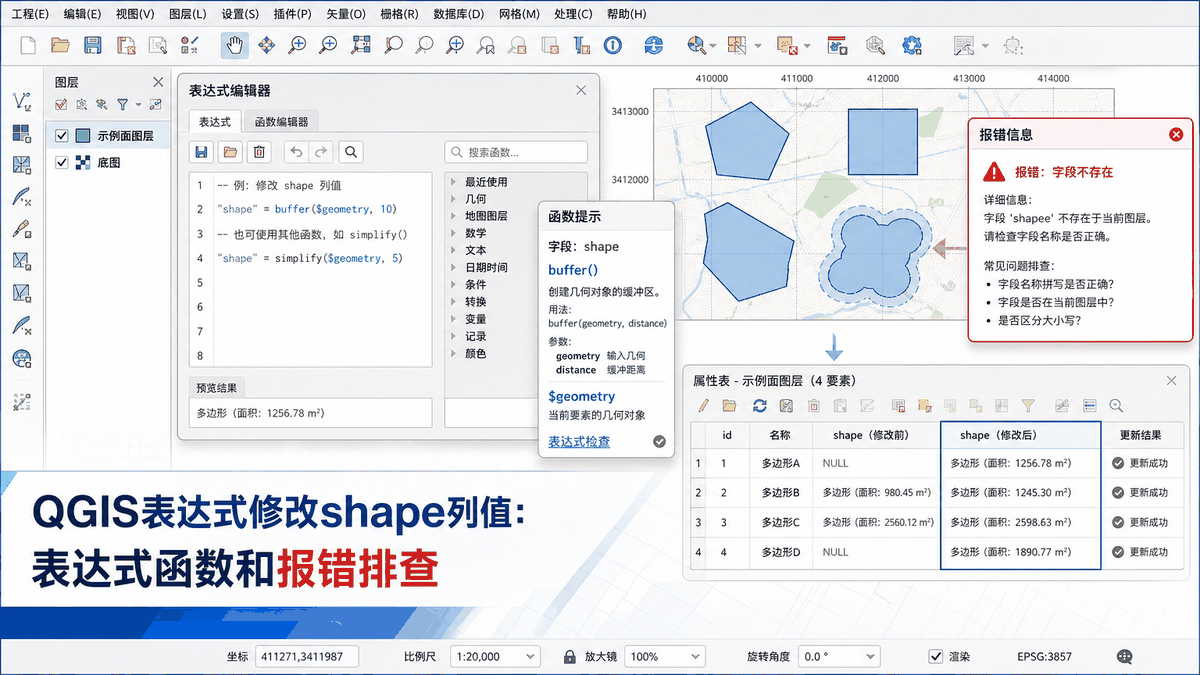The image size is (1200, 675).
Task: Click the 示例面图层 layer color symbol swatch
Action: [x=84, y=136]
